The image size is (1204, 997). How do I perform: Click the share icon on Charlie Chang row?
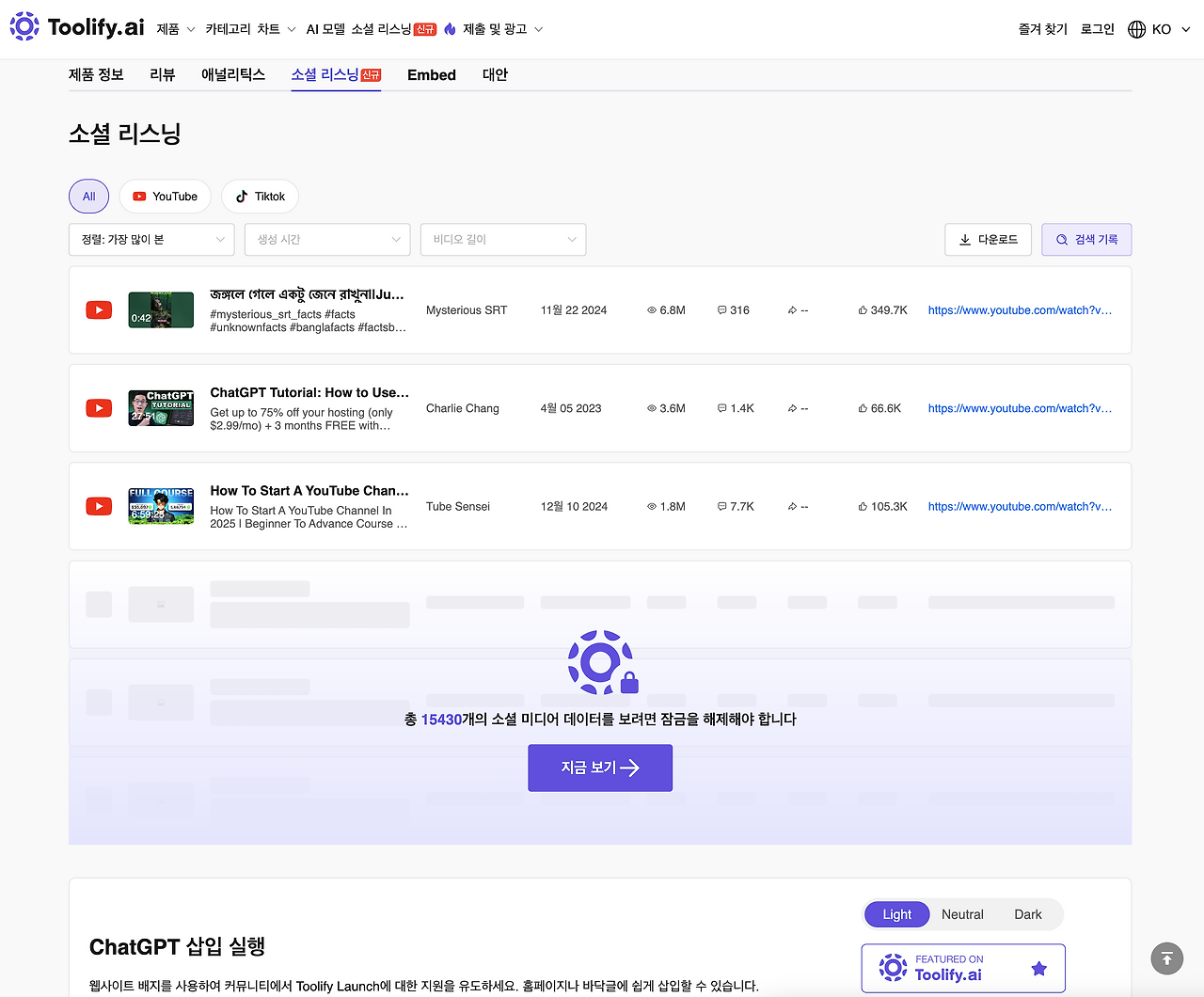[x=793, y=408]
